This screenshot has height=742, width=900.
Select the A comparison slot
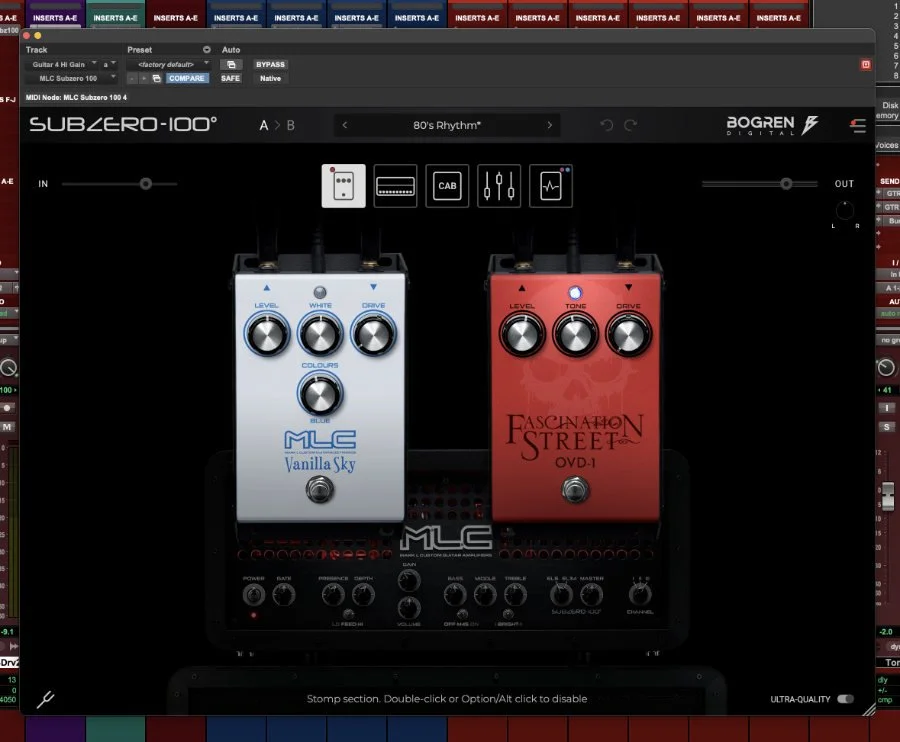coord(263,125)
